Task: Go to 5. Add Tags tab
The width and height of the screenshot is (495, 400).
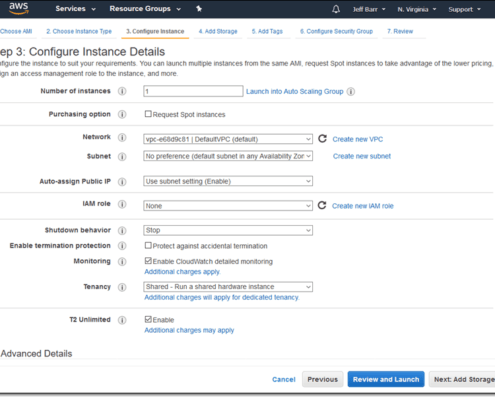Action: pos(267,31)
